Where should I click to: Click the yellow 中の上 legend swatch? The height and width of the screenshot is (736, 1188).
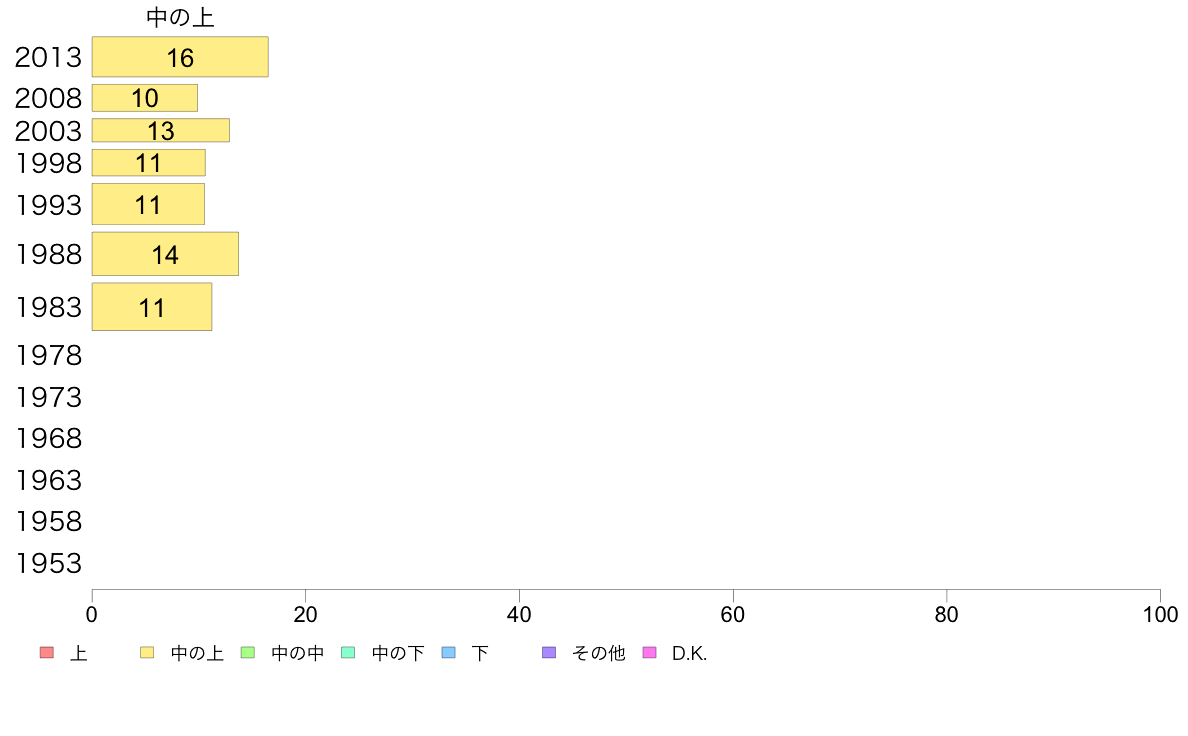pos(147,653)
